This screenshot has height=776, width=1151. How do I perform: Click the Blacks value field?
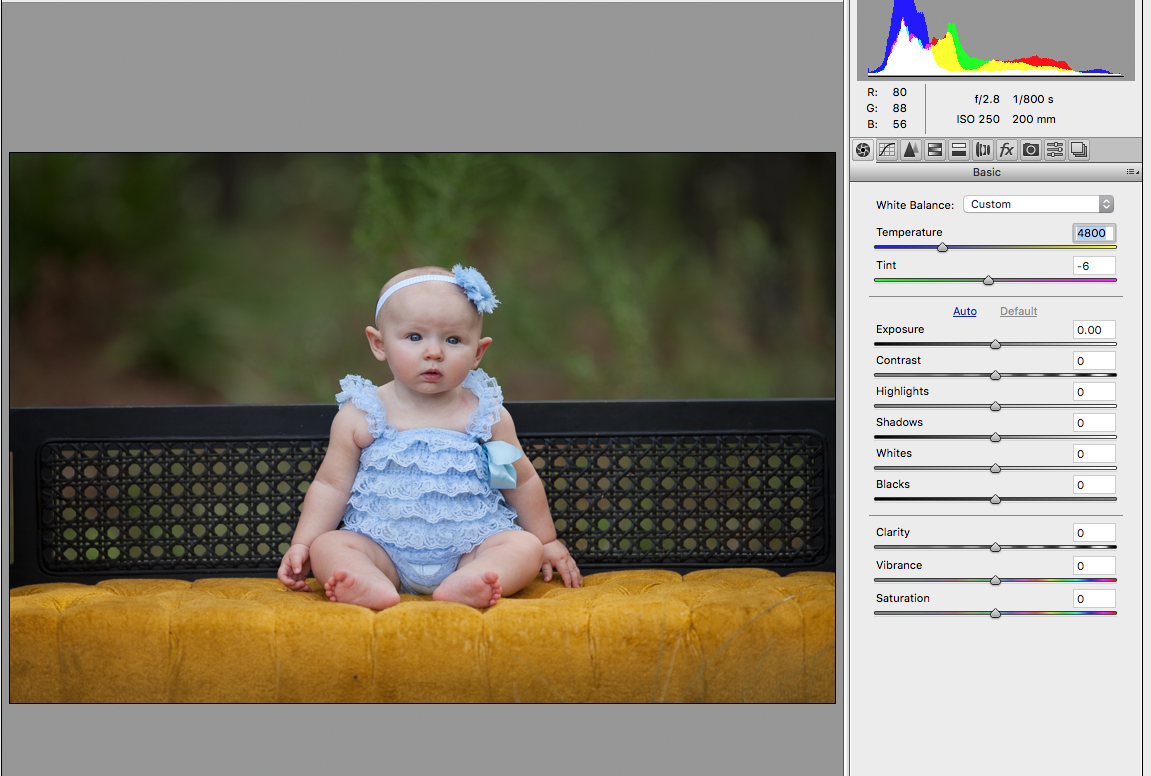point(1094,485)
